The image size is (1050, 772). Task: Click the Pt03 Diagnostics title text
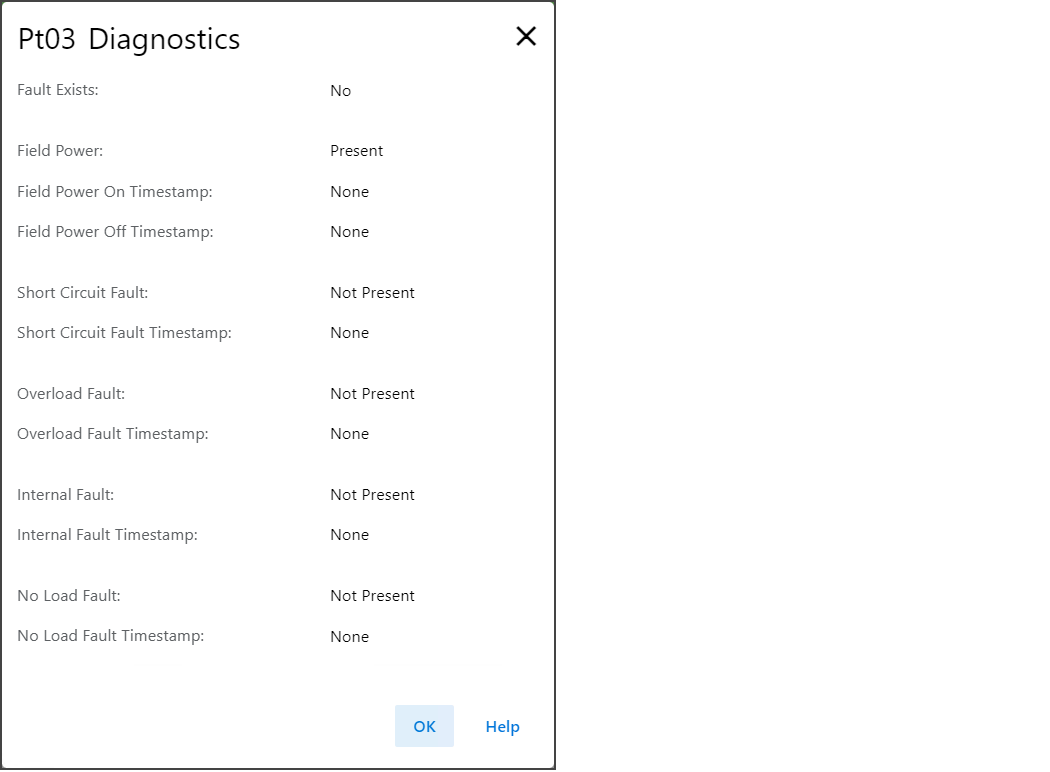coord(129,39)
